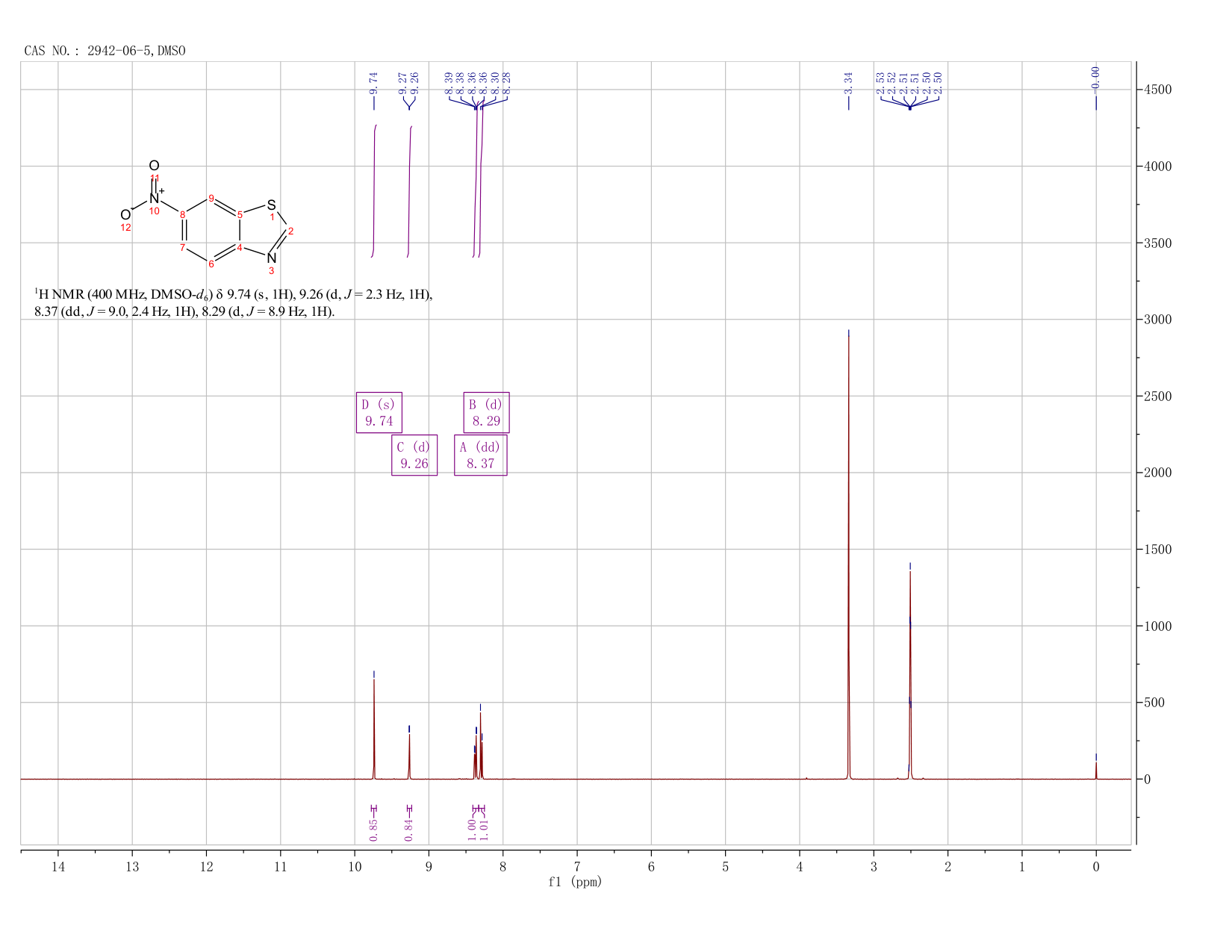Screen dimensions: 1232x952
Task: Click the x-axis tick label 3
Action: click(x=874, y=867)
